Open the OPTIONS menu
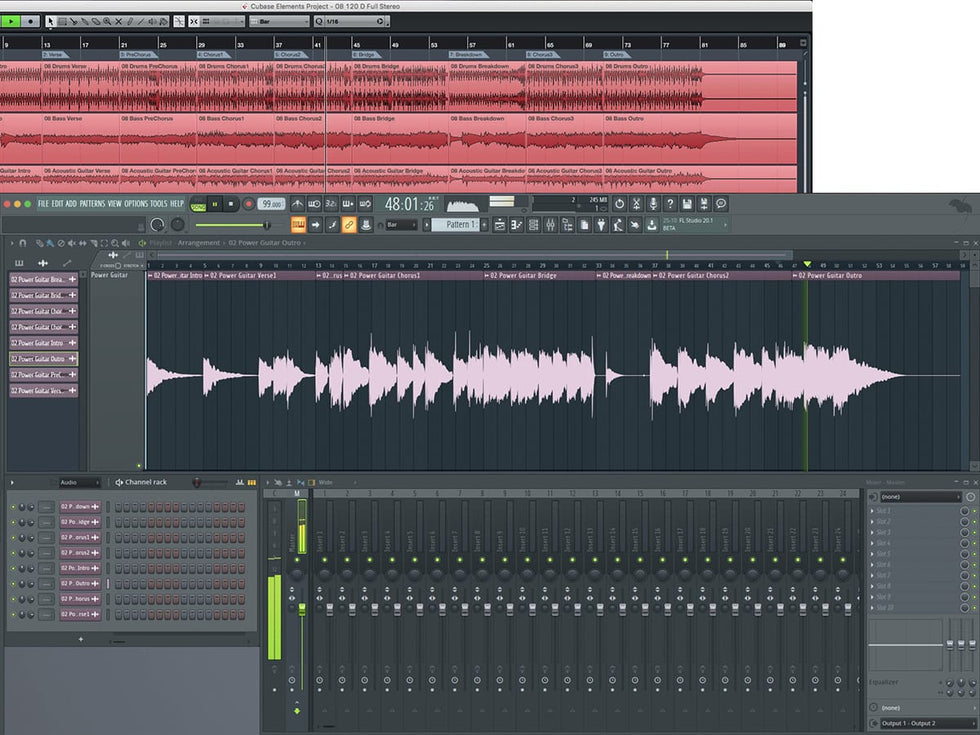Viewport: 980px width, 735px height. (136, 204)
